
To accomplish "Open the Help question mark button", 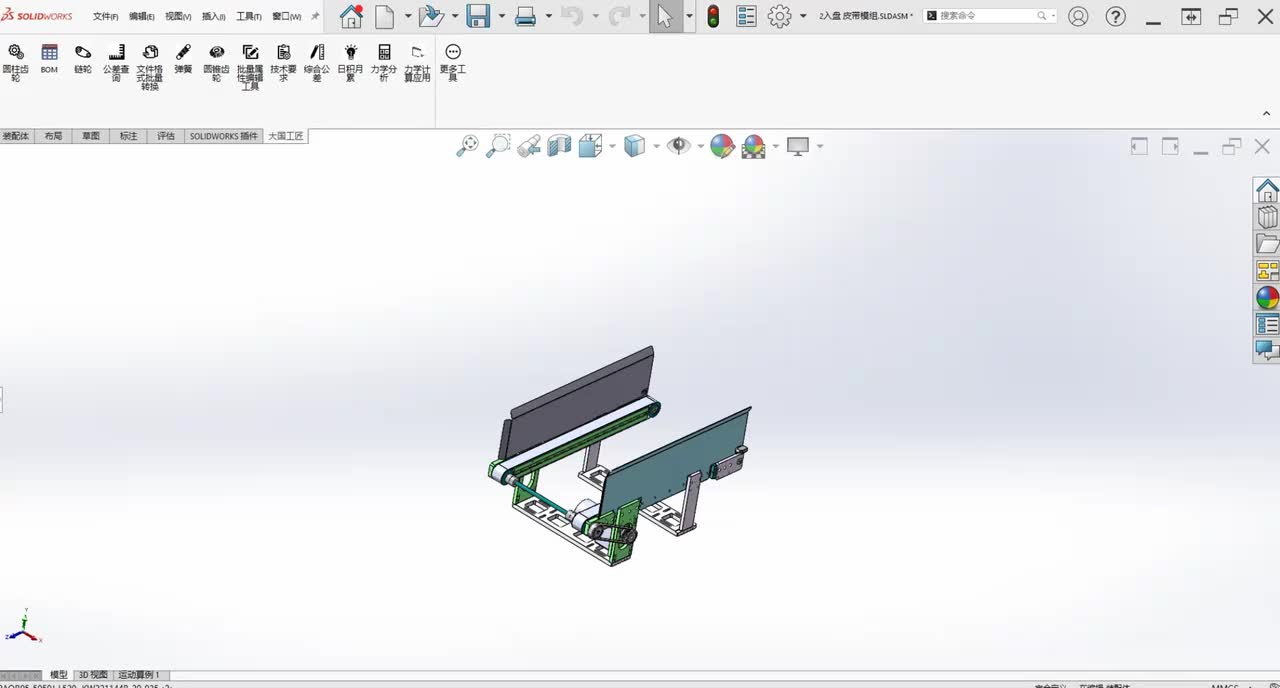I will (1115, 16).
